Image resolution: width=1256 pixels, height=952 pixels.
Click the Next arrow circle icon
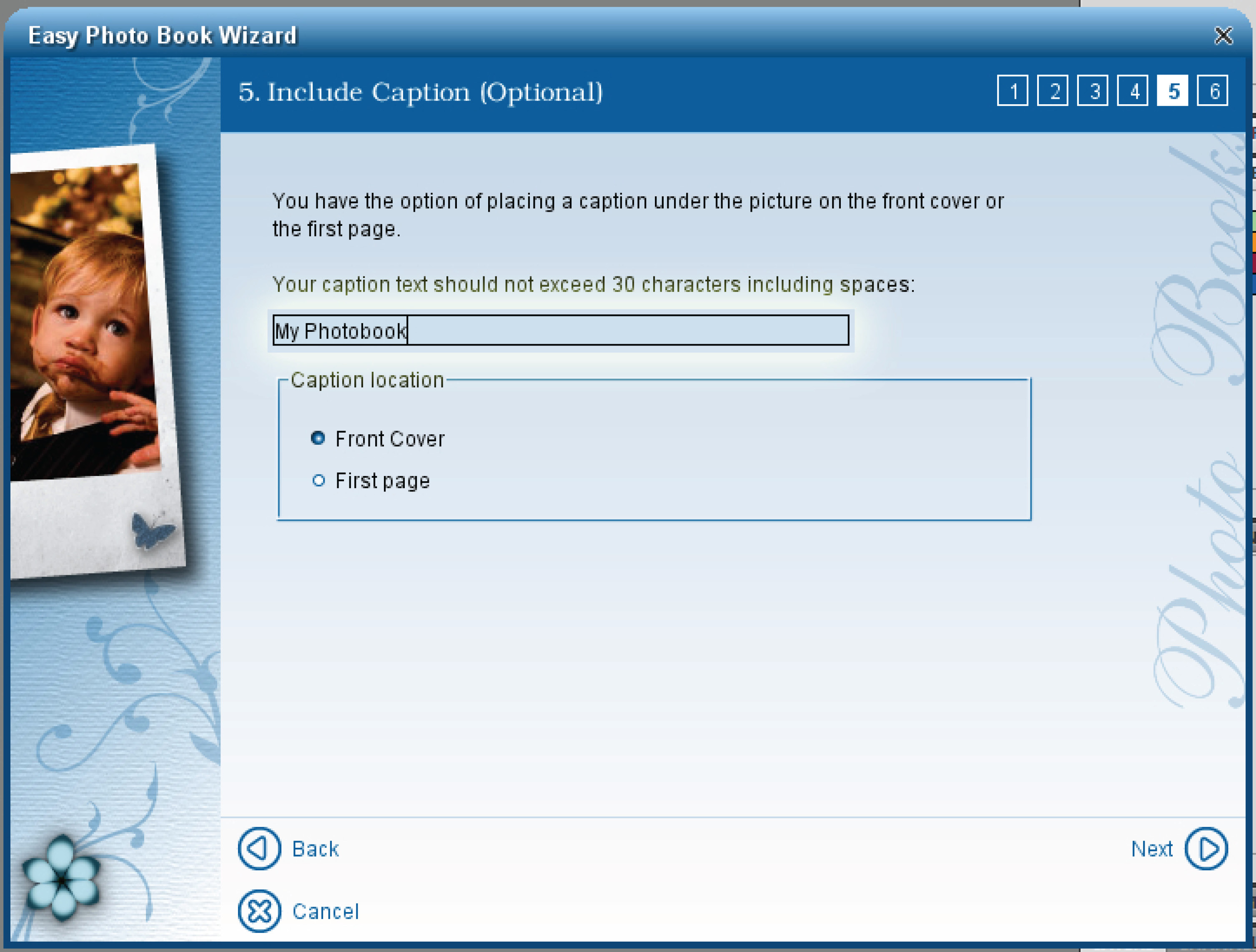coord(1206,849)
